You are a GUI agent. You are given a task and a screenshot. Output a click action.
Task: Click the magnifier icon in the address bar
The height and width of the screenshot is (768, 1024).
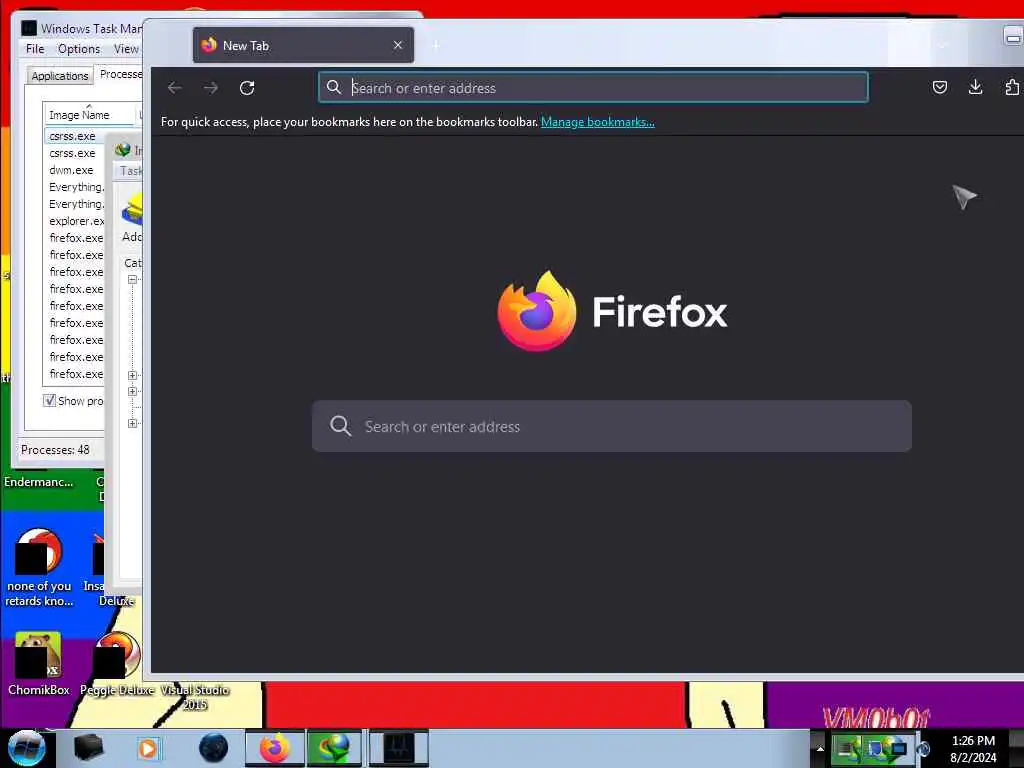tap(334, 87)
